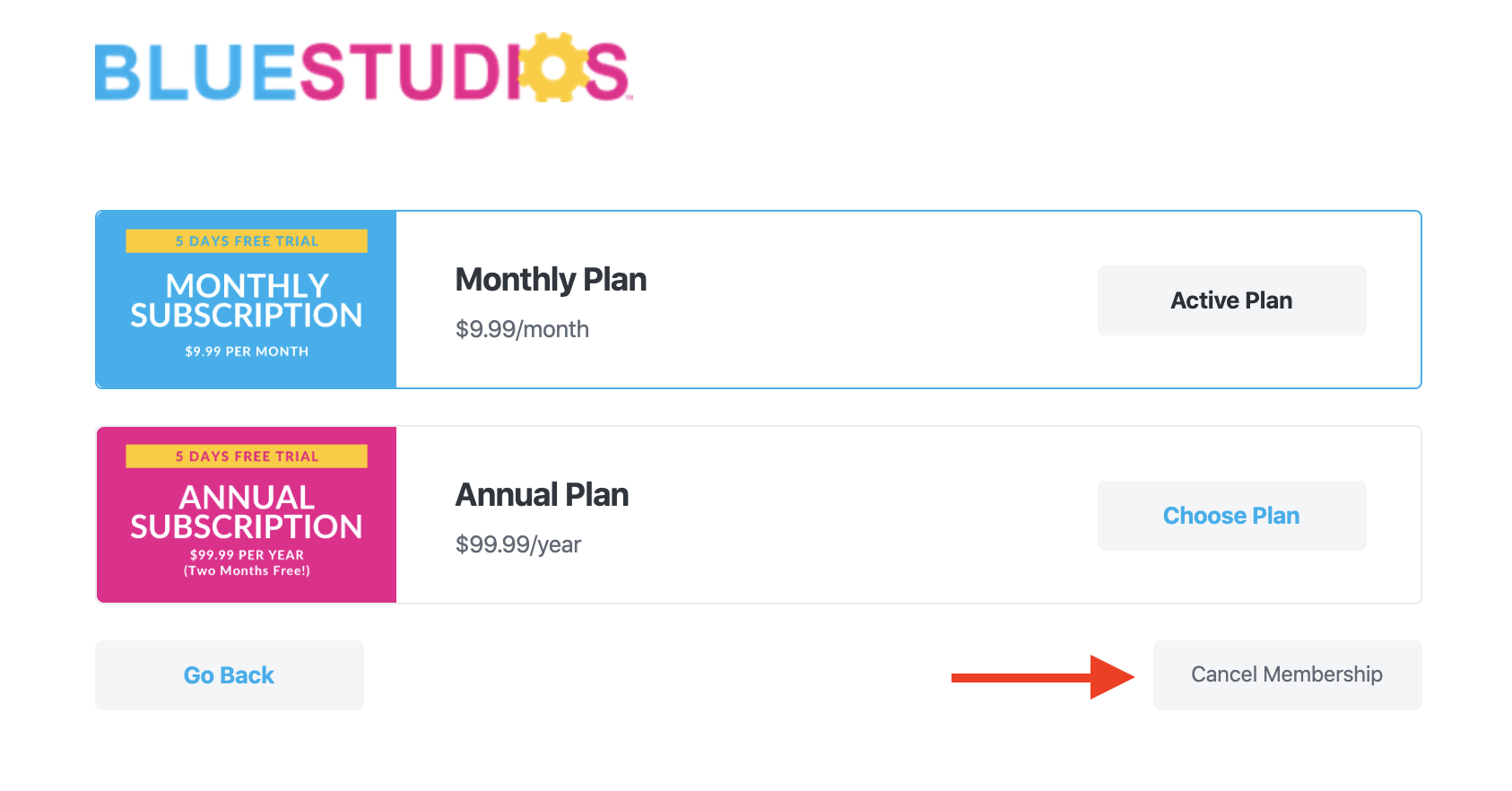Viewport: 1512px width, 791px height.
Task: Click the Monthly Plan heading
Action: pyautogui.click(x=551, y=280)
